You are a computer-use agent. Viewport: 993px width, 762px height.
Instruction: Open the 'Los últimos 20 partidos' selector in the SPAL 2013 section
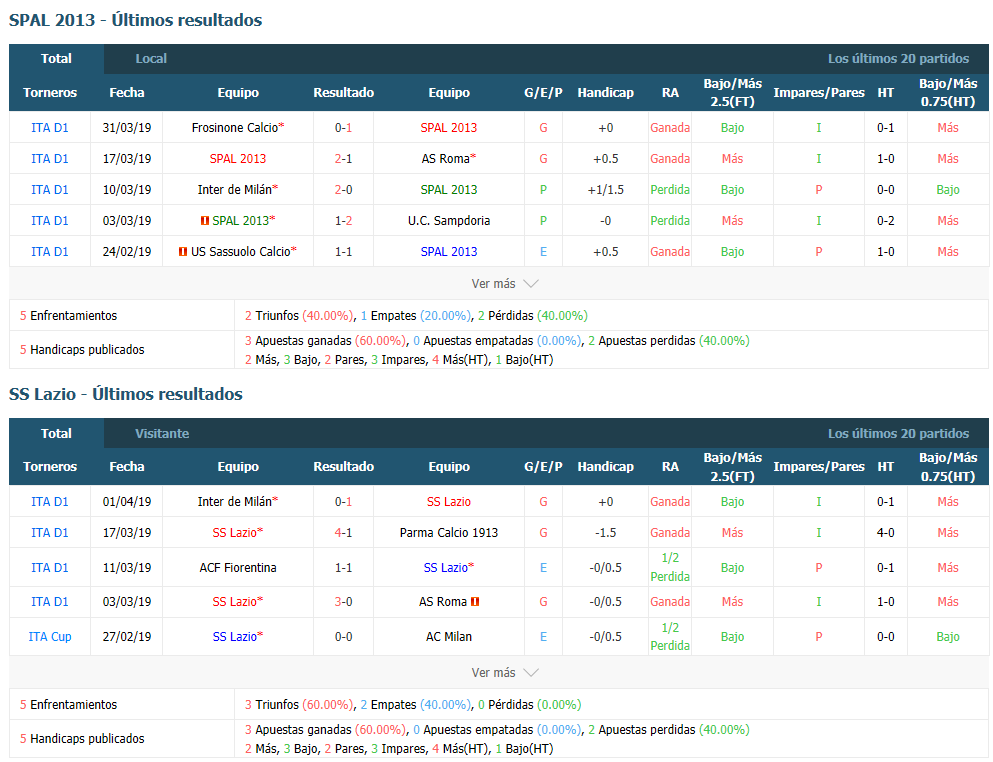click(x=898, y=59)
